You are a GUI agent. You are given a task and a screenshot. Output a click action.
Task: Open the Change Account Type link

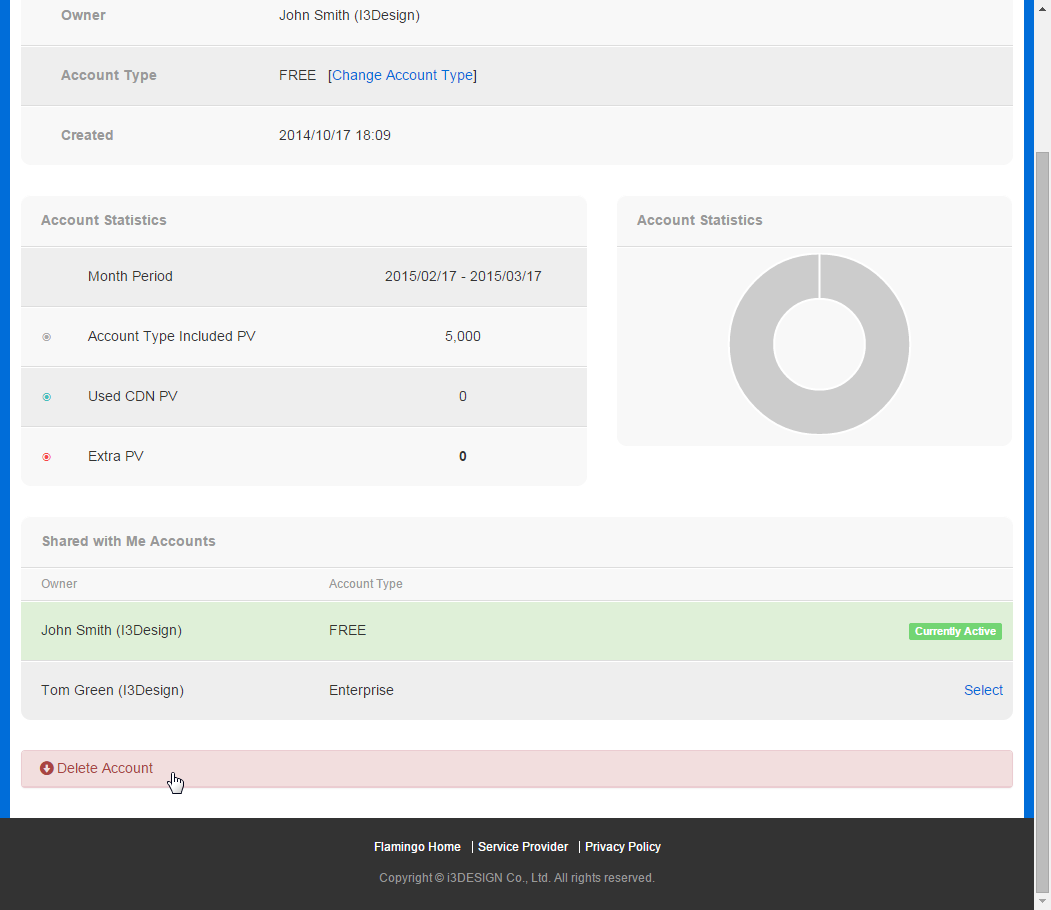point(403,75)
